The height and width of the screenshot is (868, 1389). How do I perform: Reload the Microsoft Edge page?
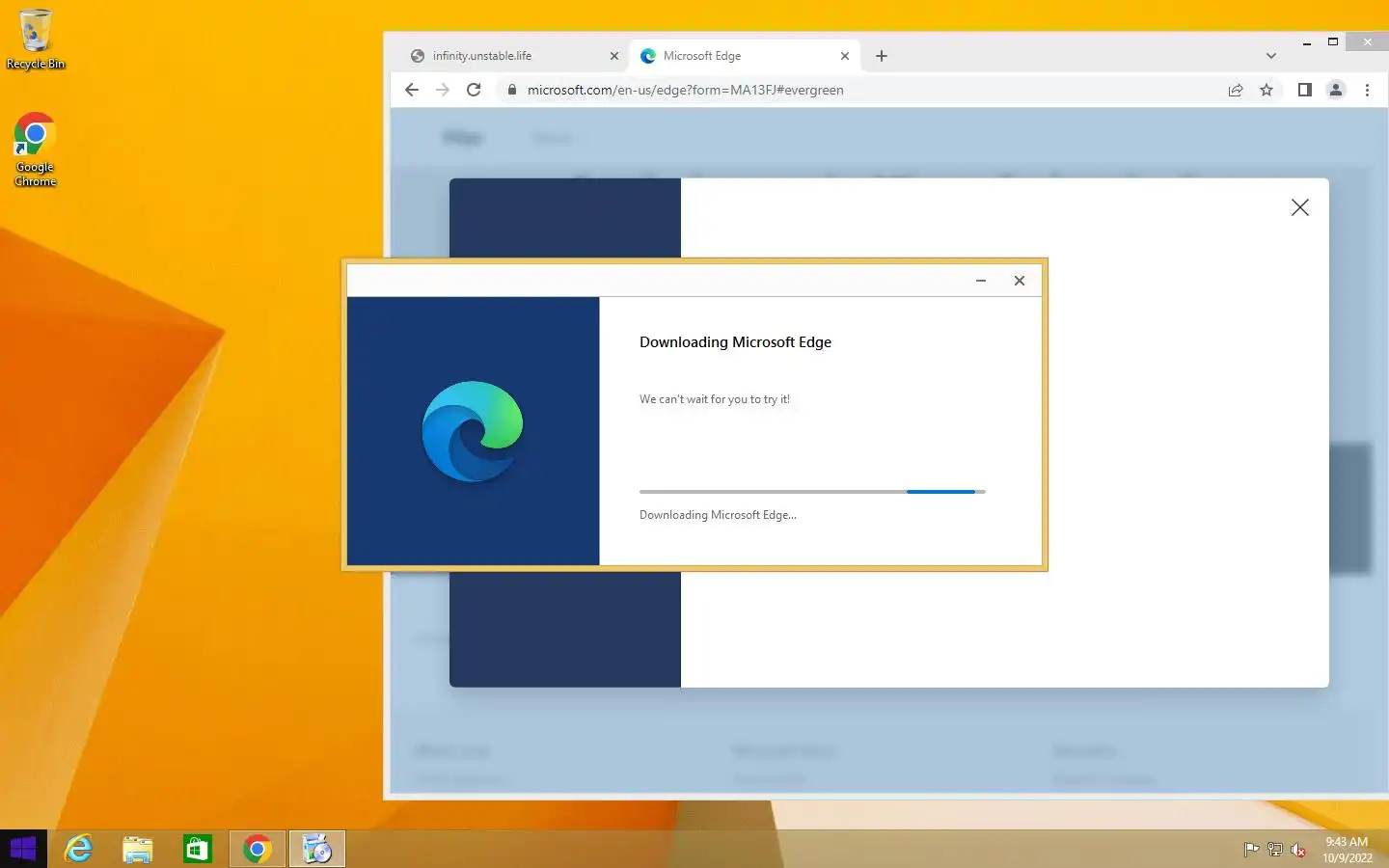(x=474, y=90)
